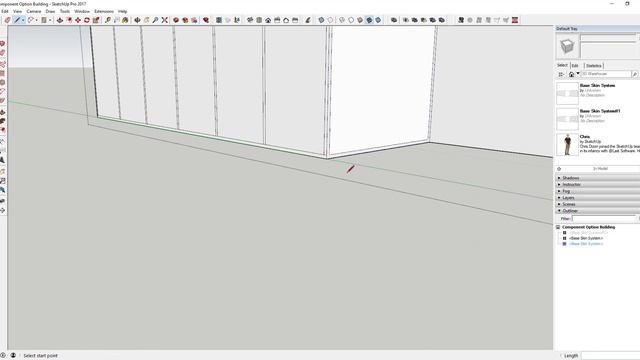
Task: Click the Length measurements box
Action: pos(611,356)
